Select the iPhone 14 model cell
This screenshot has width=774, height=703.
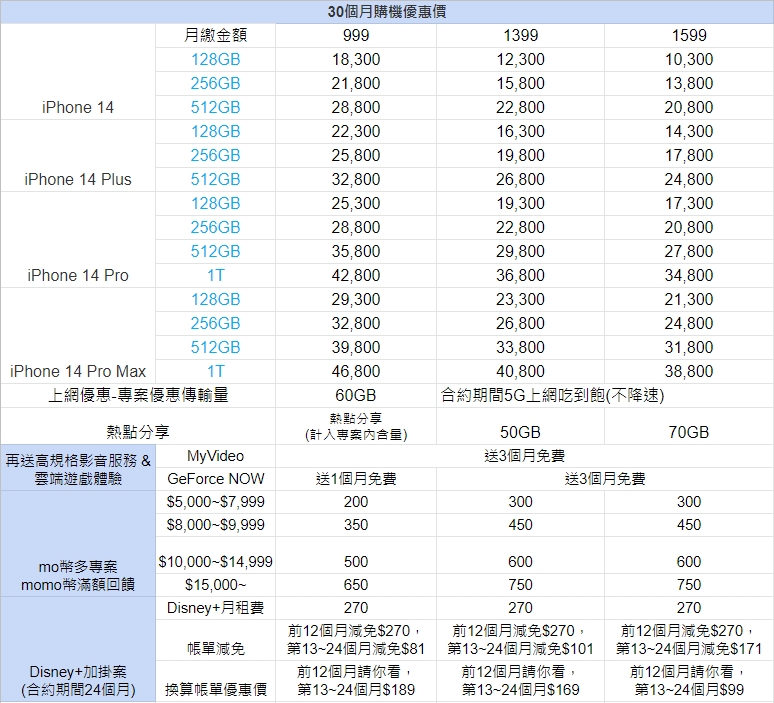[x=78, y=72]
